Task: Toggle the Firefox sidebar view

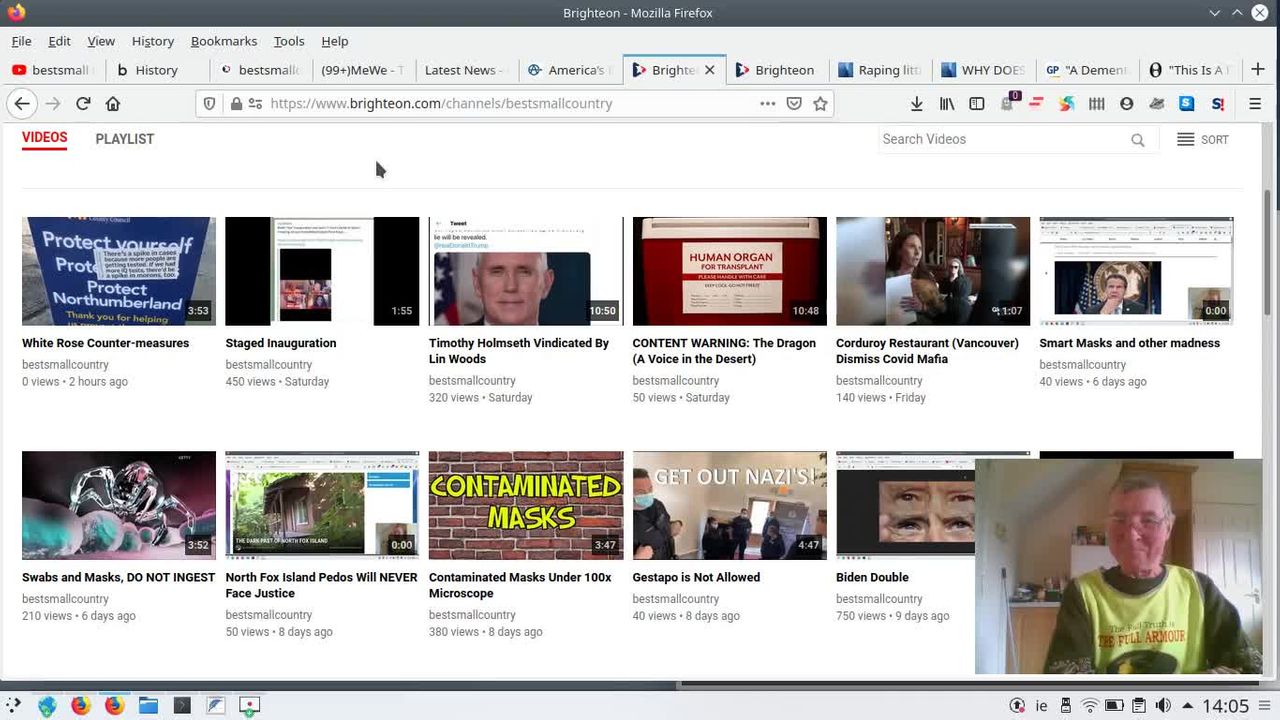Action: coord(977,103)
